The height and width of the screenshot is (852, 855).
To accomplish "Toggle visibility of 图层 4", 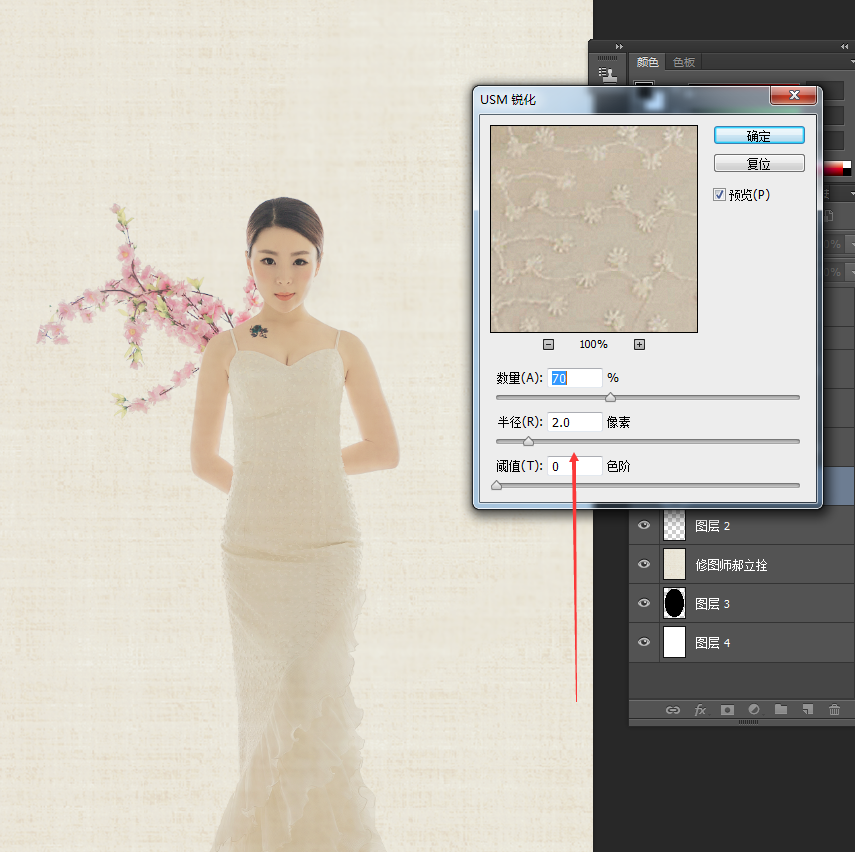I will (644, 642).
